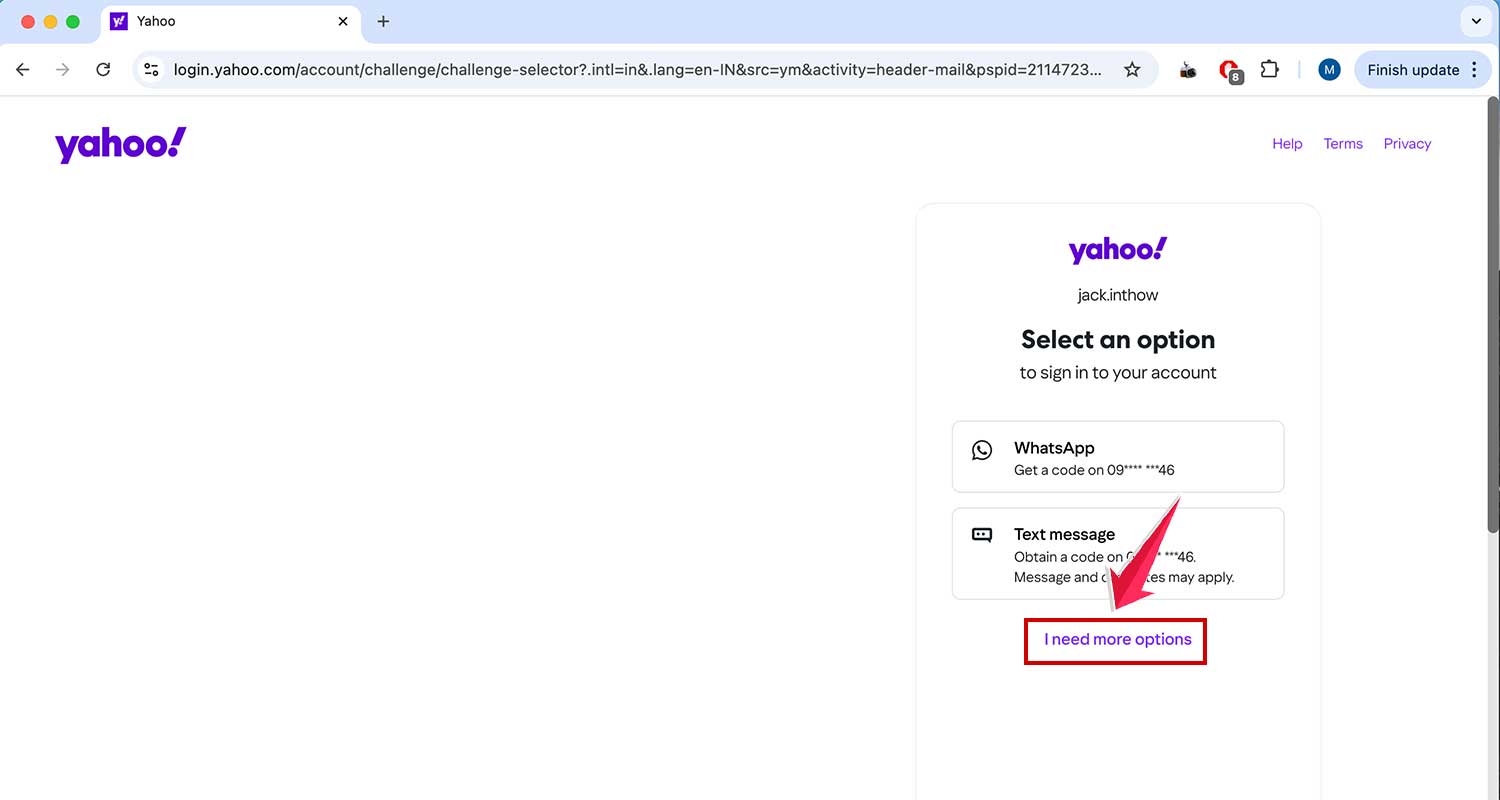Open the Help link

tap(1287, 143)
